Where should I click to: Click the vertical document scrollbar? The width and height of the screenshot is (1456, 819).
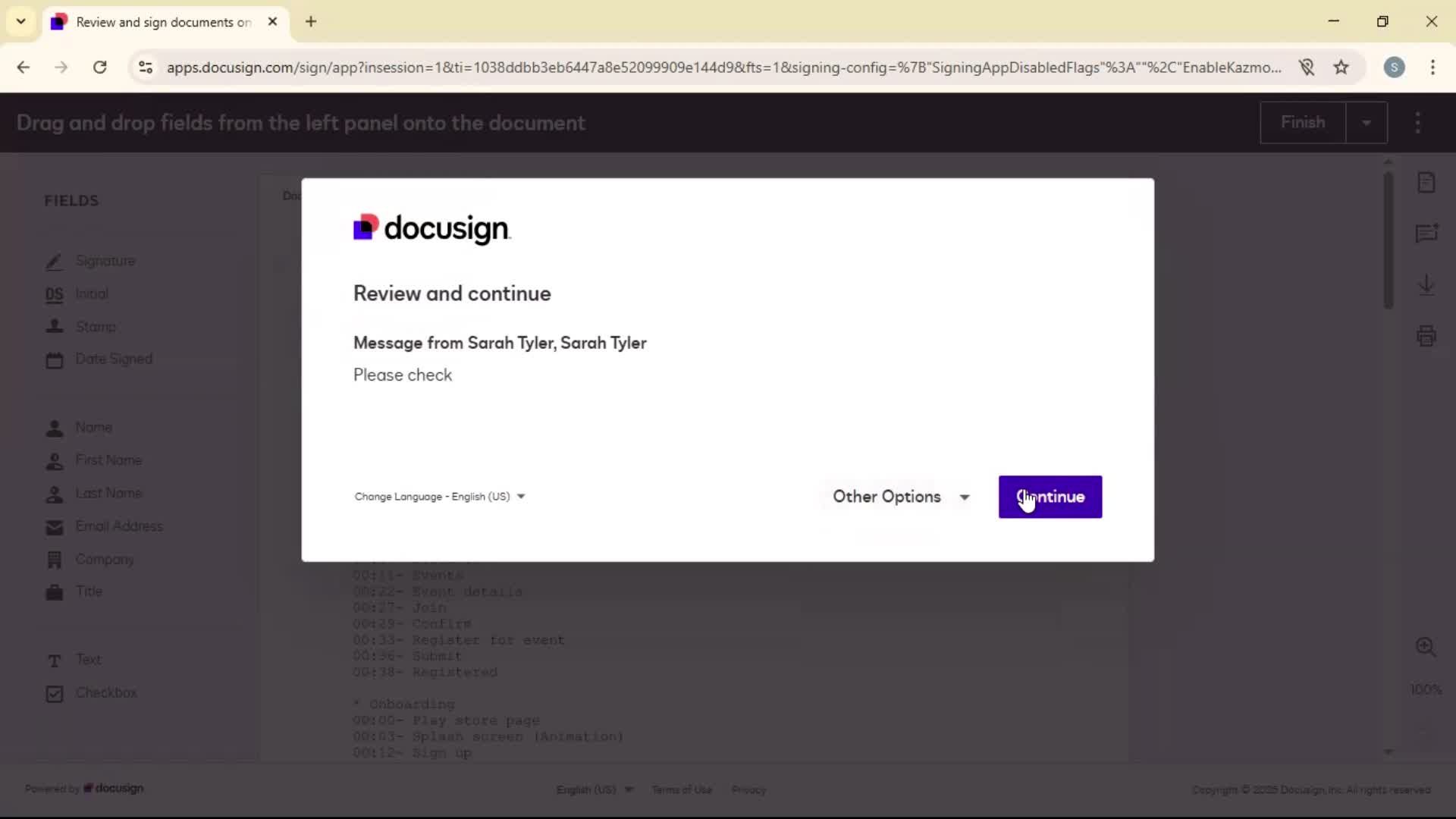pos(1388,240)
